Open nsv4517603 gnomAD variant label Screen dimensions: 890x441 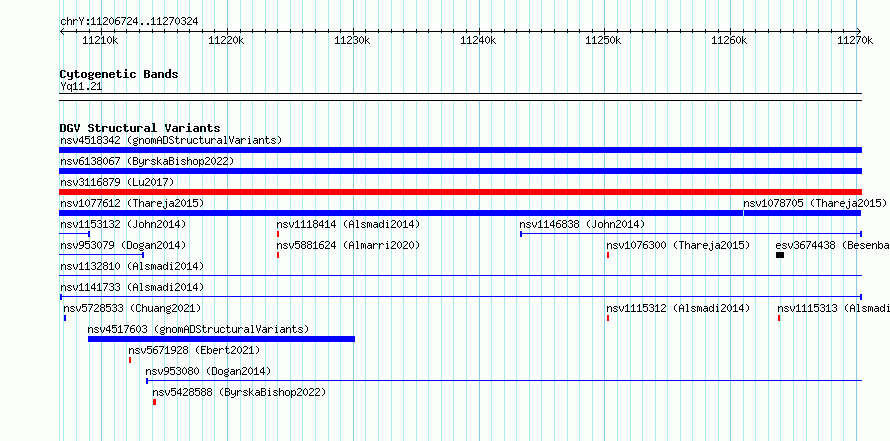pos(198,329)
